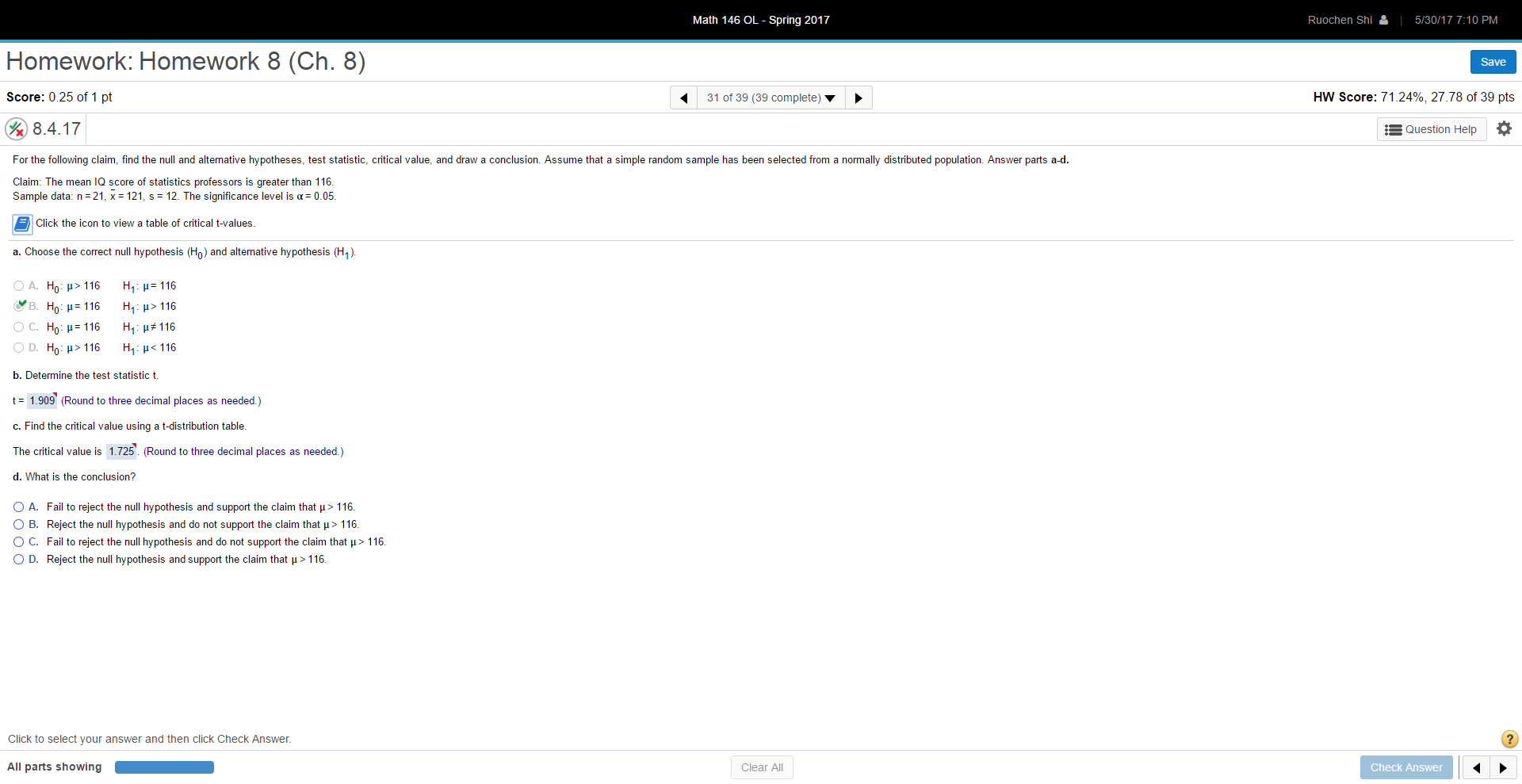Go to previous question using top arrow
Screen dimensions: 1522x784
pos(683,98)
